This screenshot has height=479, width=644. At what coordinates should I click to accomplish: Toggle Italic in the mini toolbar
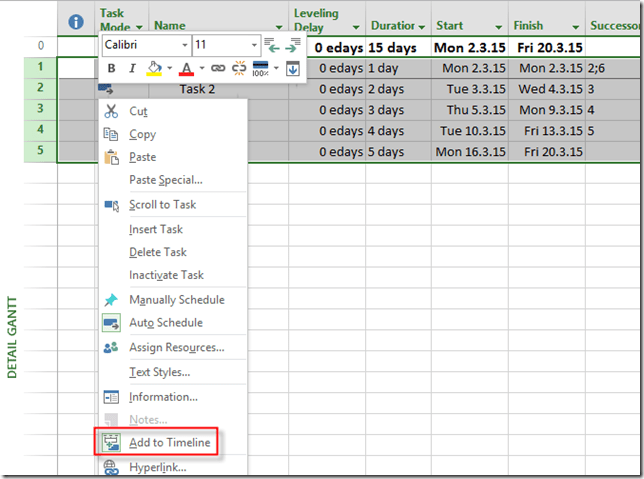click(132, 69)
